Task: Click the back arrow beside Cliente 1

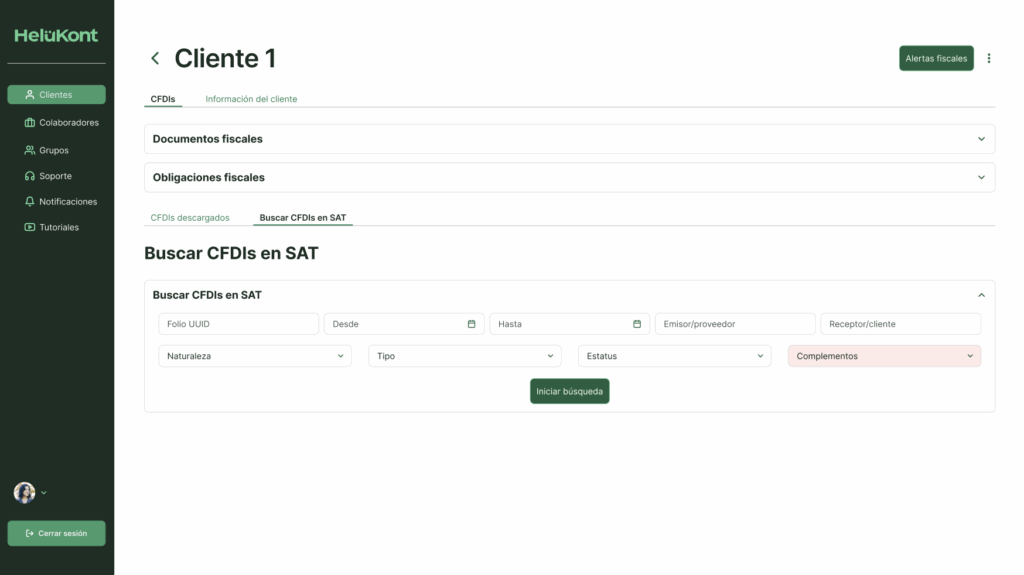Action: point(155,59)
